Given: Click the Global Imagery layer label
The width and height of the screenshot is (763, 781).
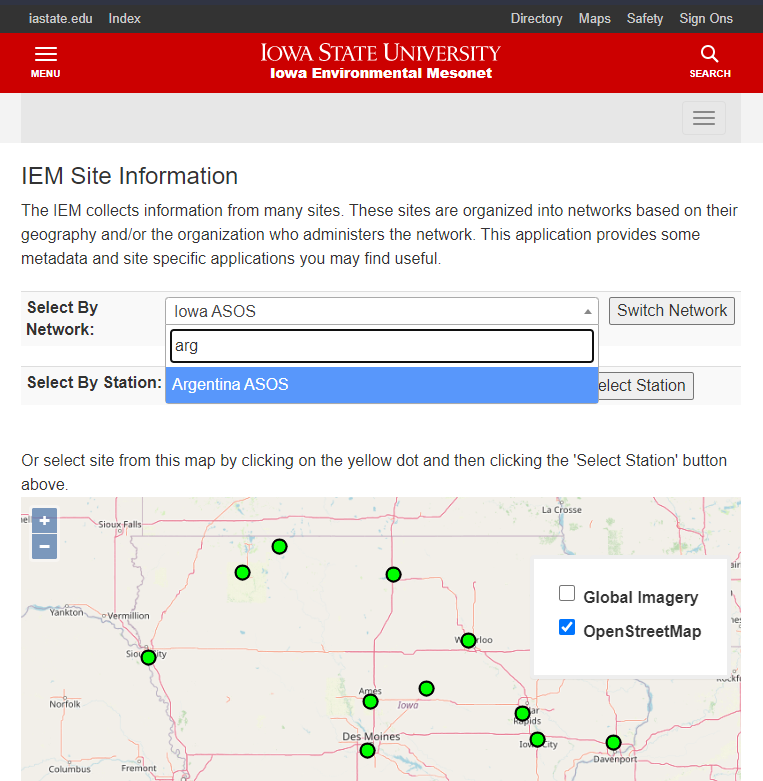Looking at the screenshot, I should point(640,597).
